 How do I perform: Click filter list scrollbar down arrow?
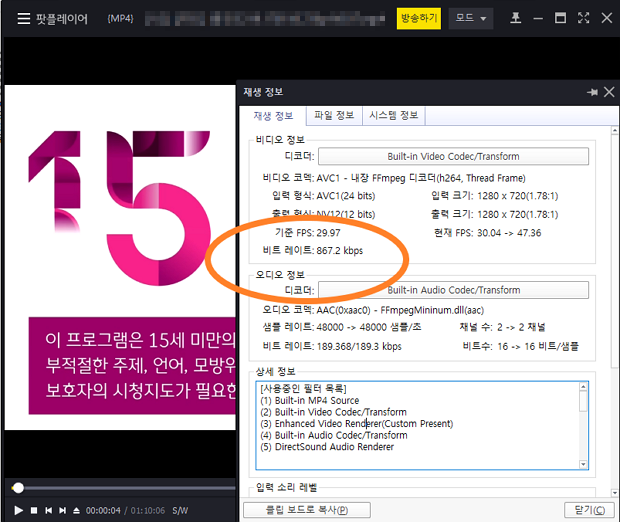click(583, 464)
